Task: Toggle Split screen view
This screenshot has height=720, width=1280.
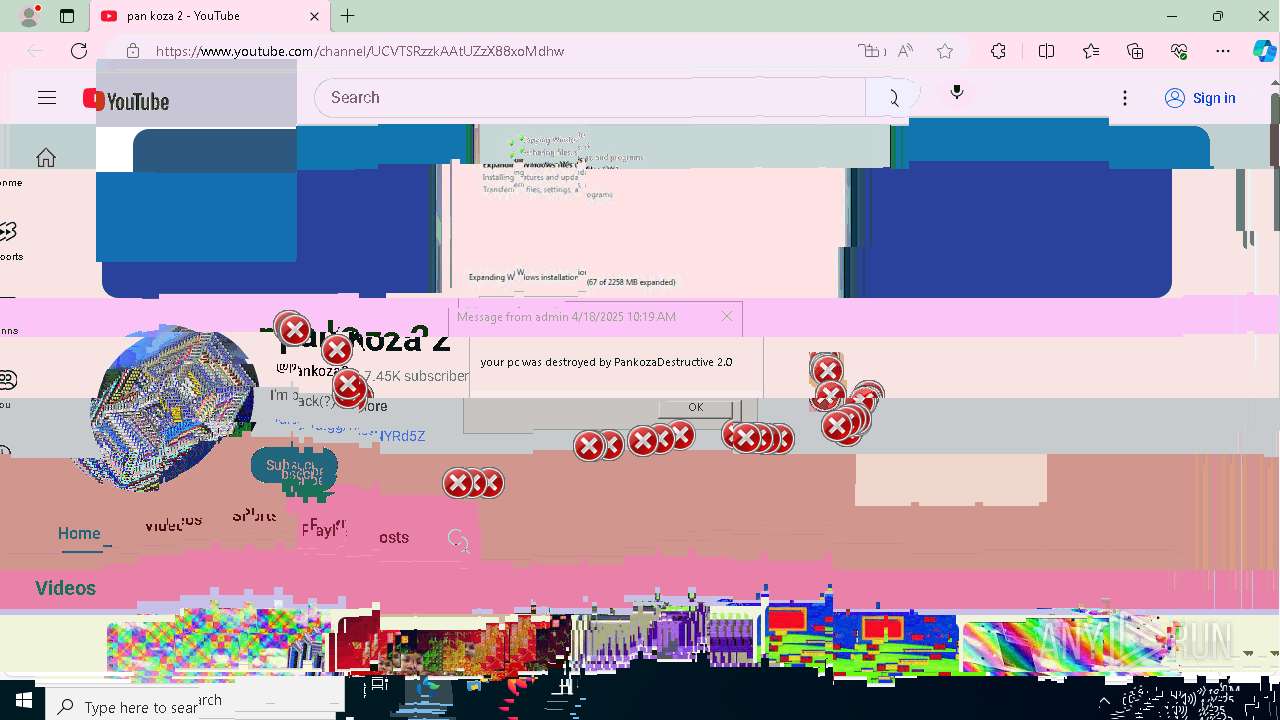Action: pos(1046,51)
